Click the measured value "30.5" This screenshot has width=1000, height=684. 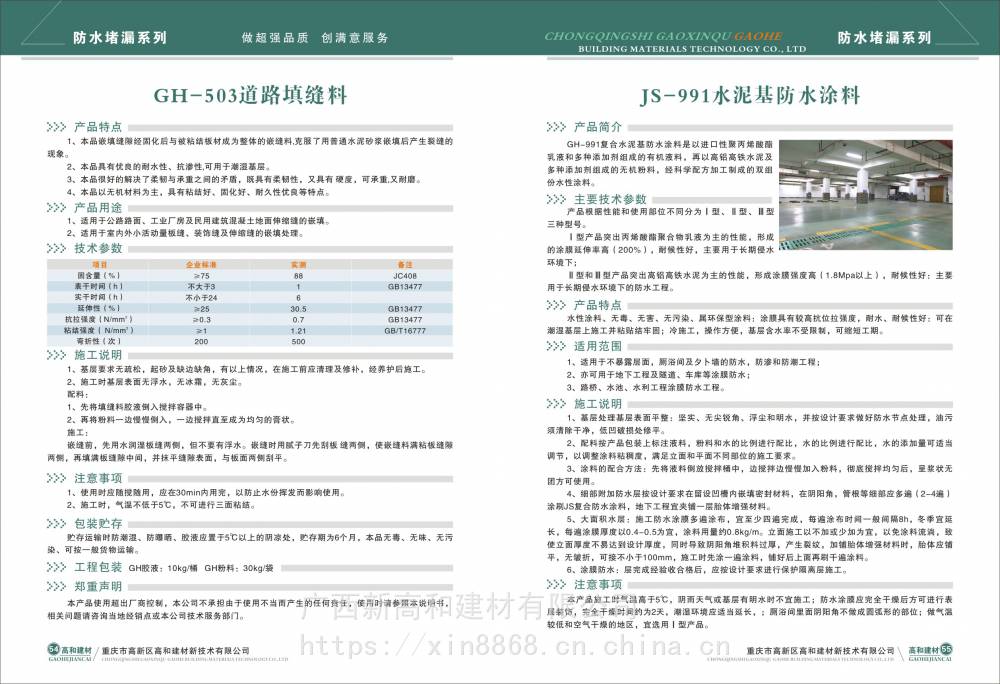(x=298, y=309)
